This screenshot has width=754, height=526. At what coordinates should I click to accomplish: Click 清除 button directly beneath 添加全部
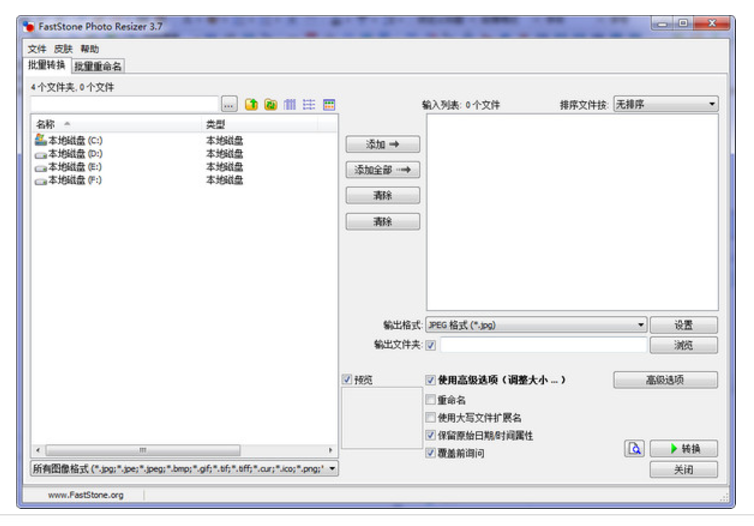[x=383, y=195]
